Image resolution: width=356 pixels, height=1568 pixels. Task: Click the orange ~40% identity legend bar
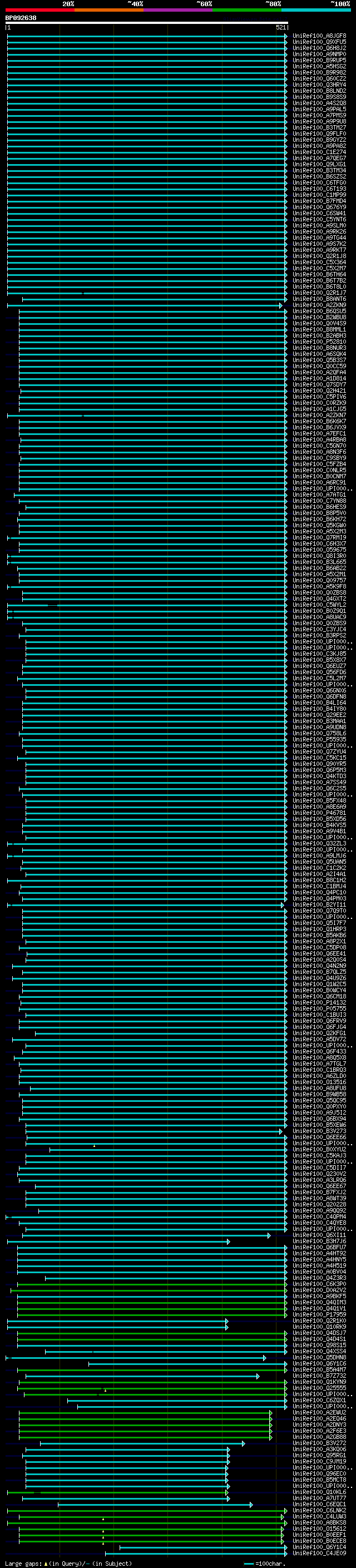(x=109, y=10)
